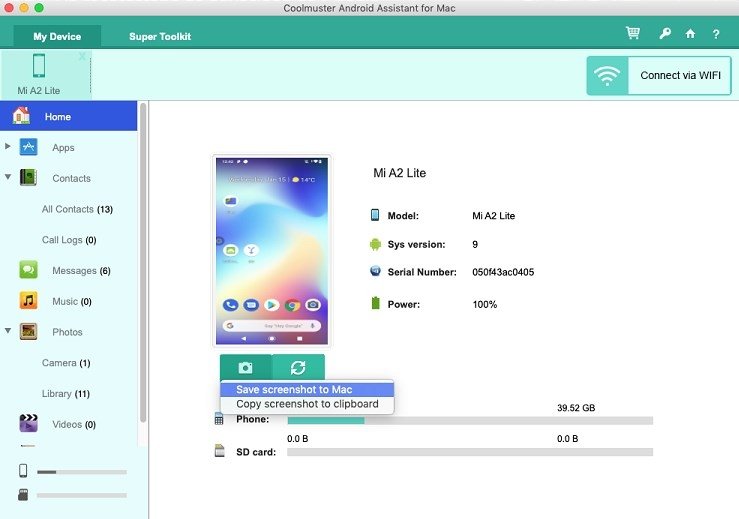Open Music (0) label

[72, 301]
